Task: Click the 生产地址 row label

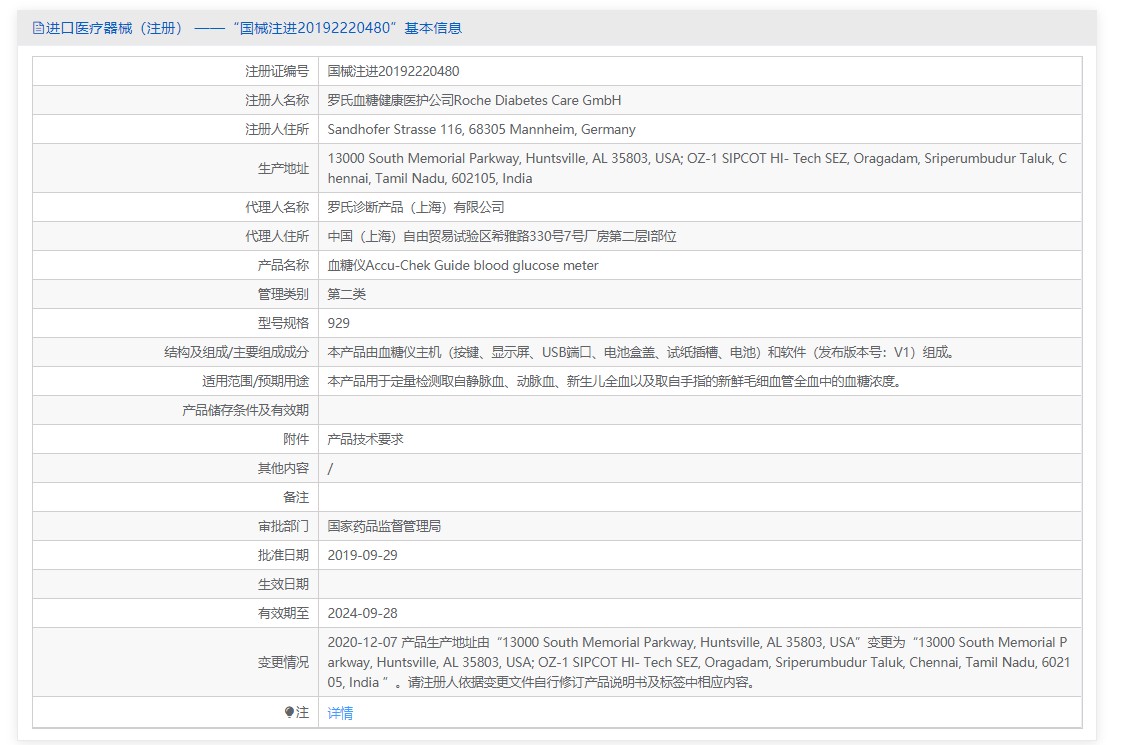Action: point(283,168)
